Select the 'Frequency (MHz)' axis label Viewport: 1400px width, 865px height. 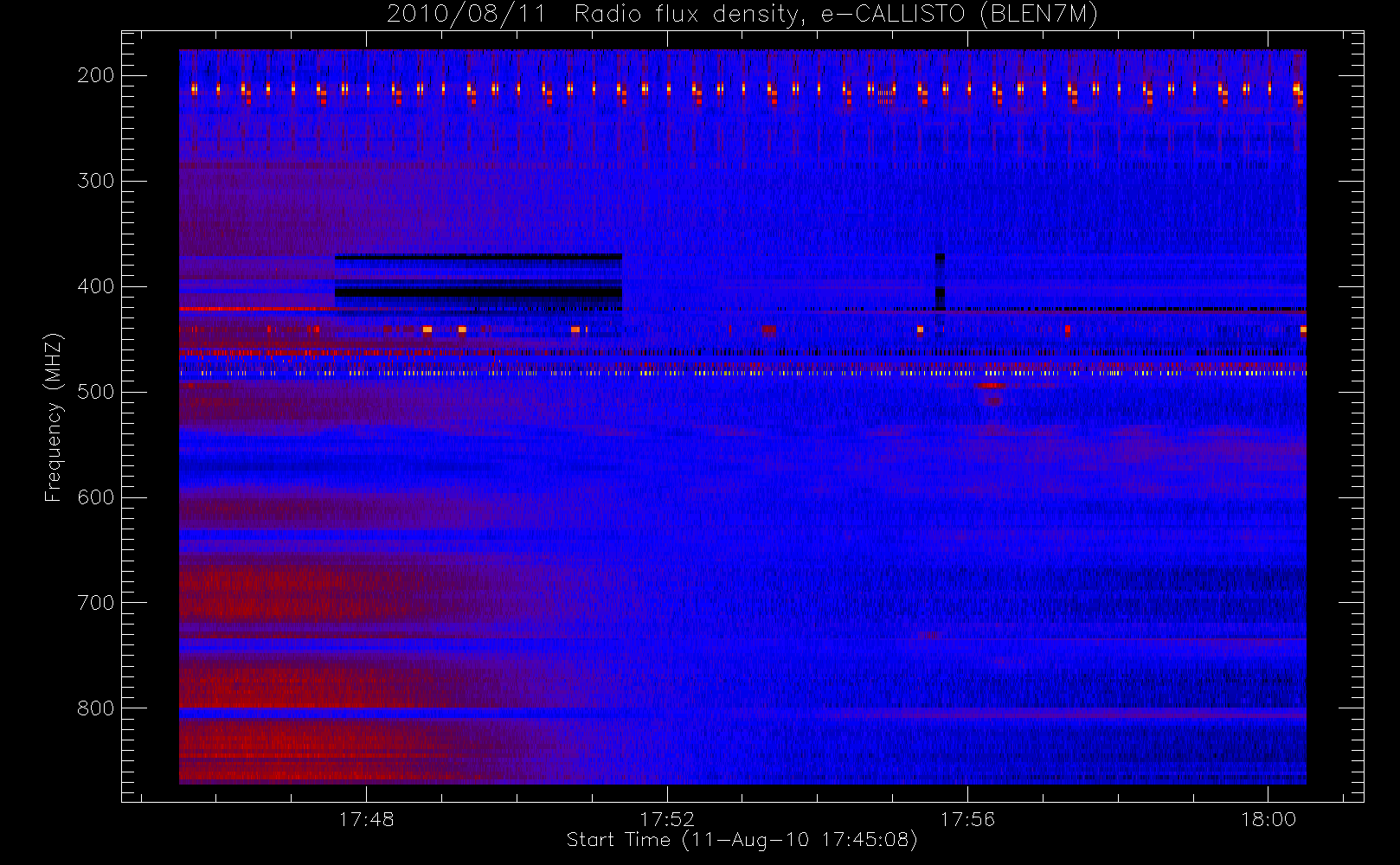pyautogui.click(x=54, y=416)
